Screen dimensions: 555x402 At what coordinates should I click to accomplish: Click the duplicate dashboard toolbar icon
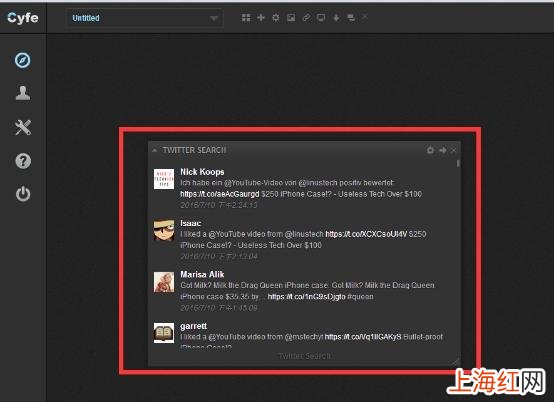point(351,17)
